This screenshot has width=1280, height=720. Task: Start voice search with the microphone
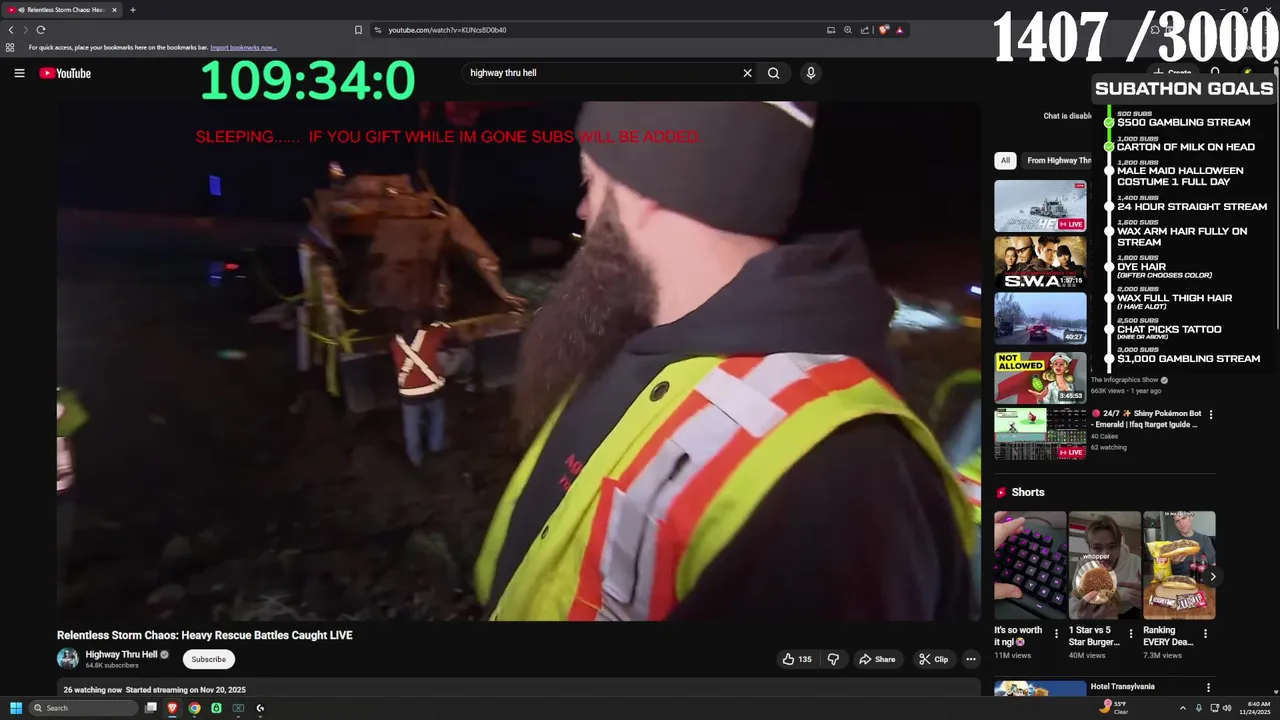tap(811, 73)
